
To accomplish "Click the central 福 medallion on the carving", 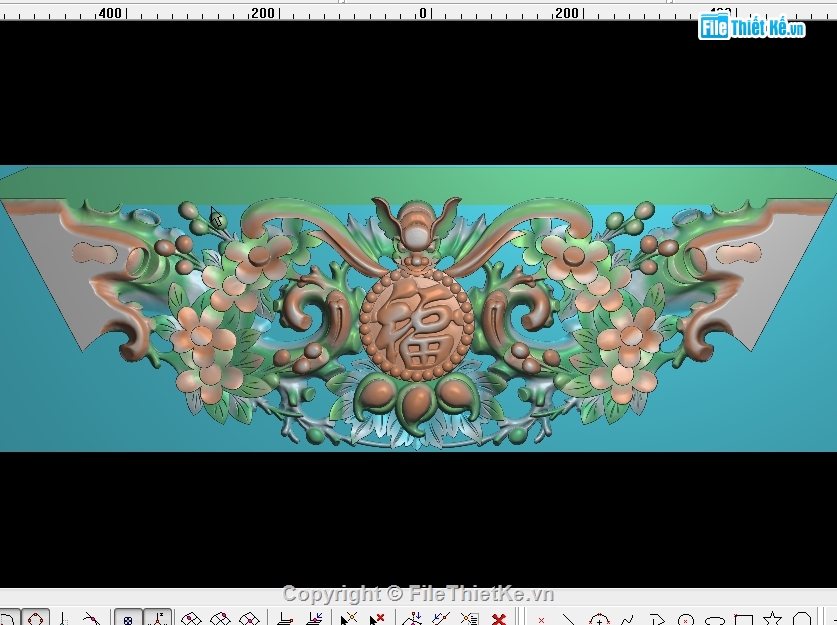I will click(415, 320).
